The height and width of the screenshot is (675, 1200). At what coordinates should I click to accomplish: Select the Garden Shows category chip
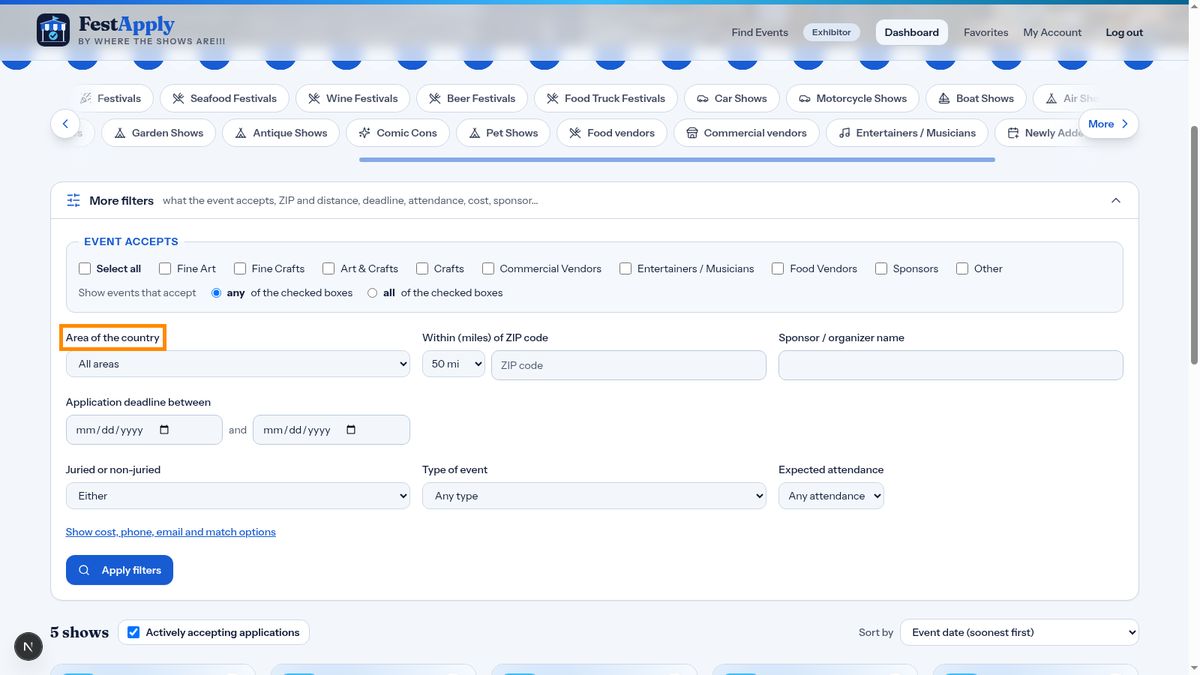point(158,133)
